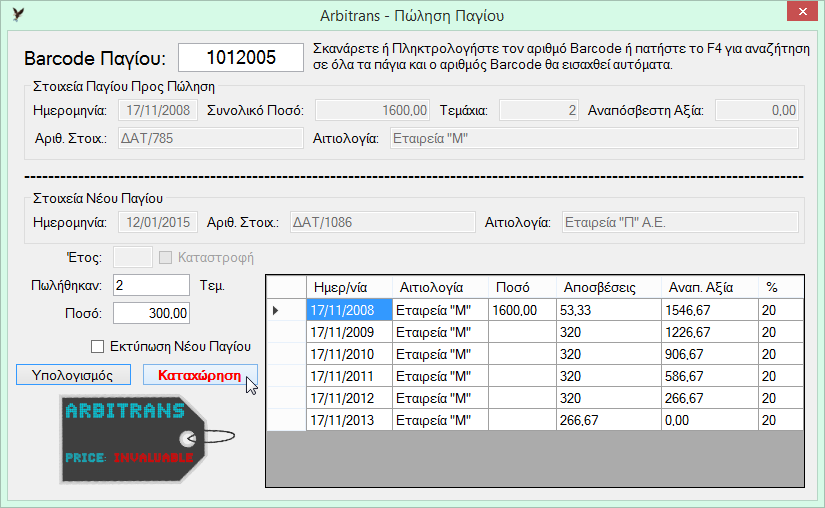
Task: Click the Αιτιολογία field Εταιρεία "Μ"
Action: click(x=594, y=138)
